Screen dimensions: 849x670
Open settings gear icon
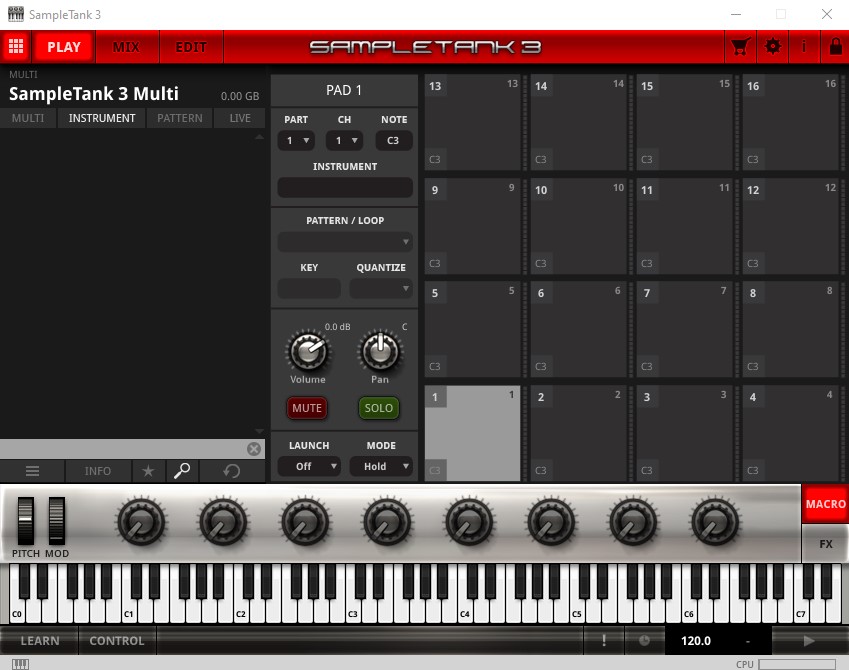click(x=773, y=47)
